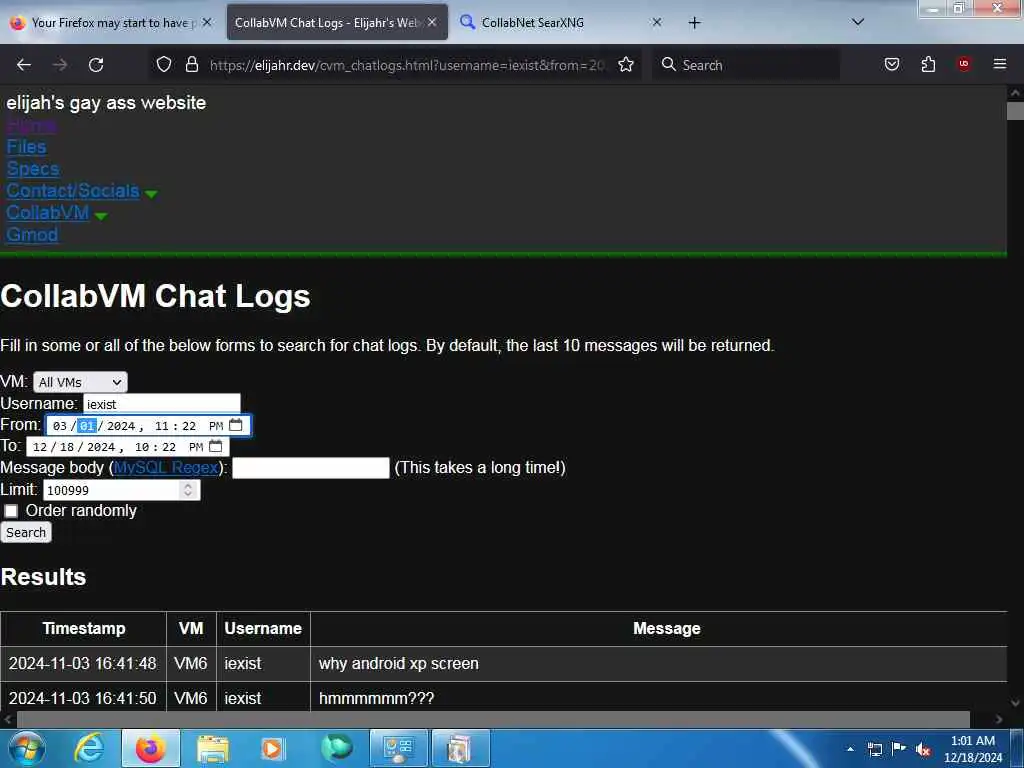Open a new tab with plus icon
The width and height of the screenshot is (1024, 768).
pos(694,23)
